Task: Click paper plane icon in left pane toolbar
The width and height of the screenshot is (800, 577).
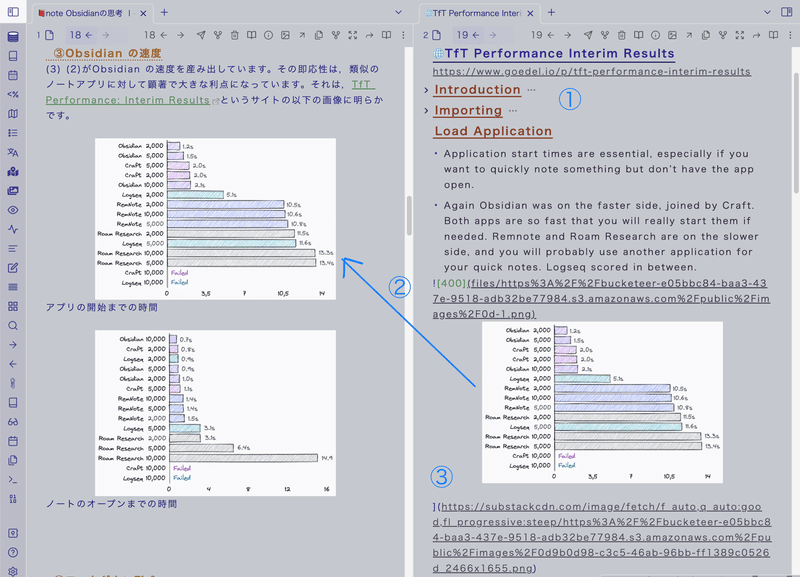Action: [x=201, y=35]
